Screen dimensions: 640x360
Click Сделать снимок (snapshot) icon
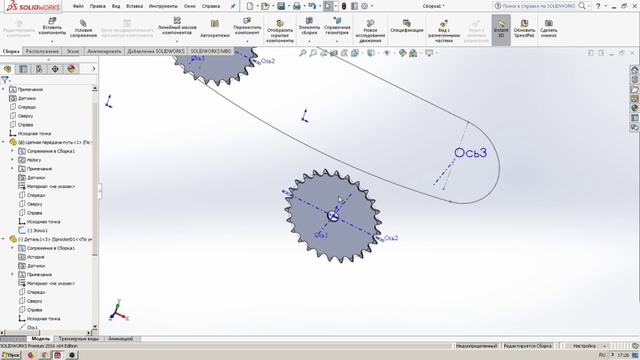coord(549,29)
